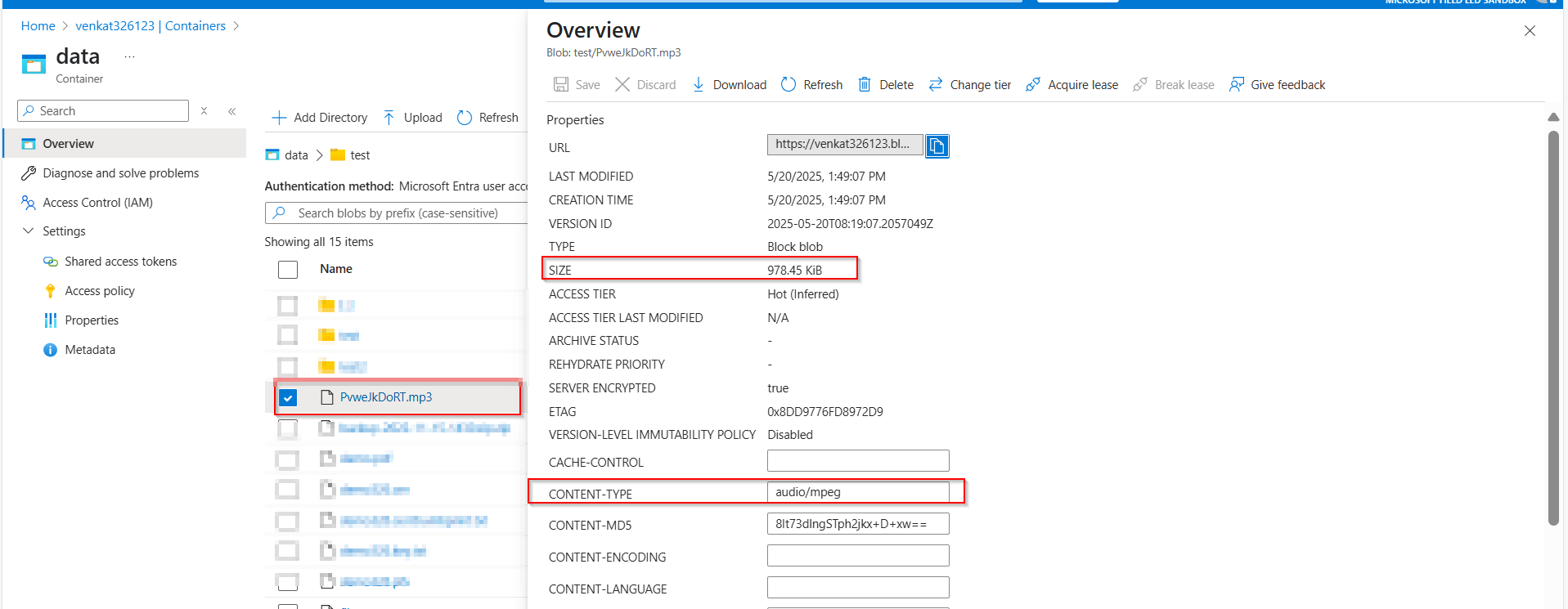Screen dimensions: 1568x609
Task: Open Metadata settings page
Action: click(90, 350)
